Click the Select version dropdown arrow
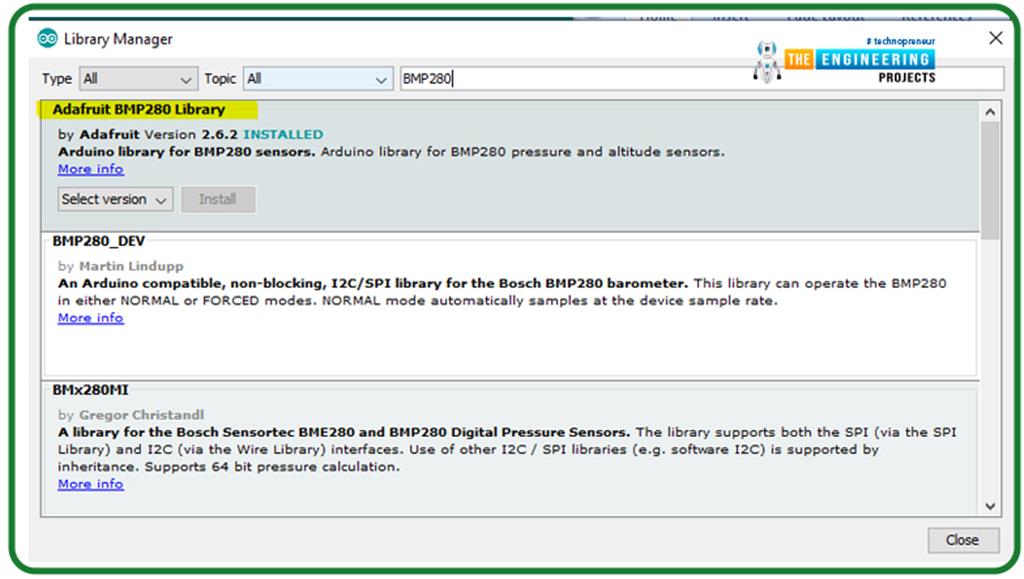Image resolution: width=1024 pixels, height=579 pixels. click(158, 199)
